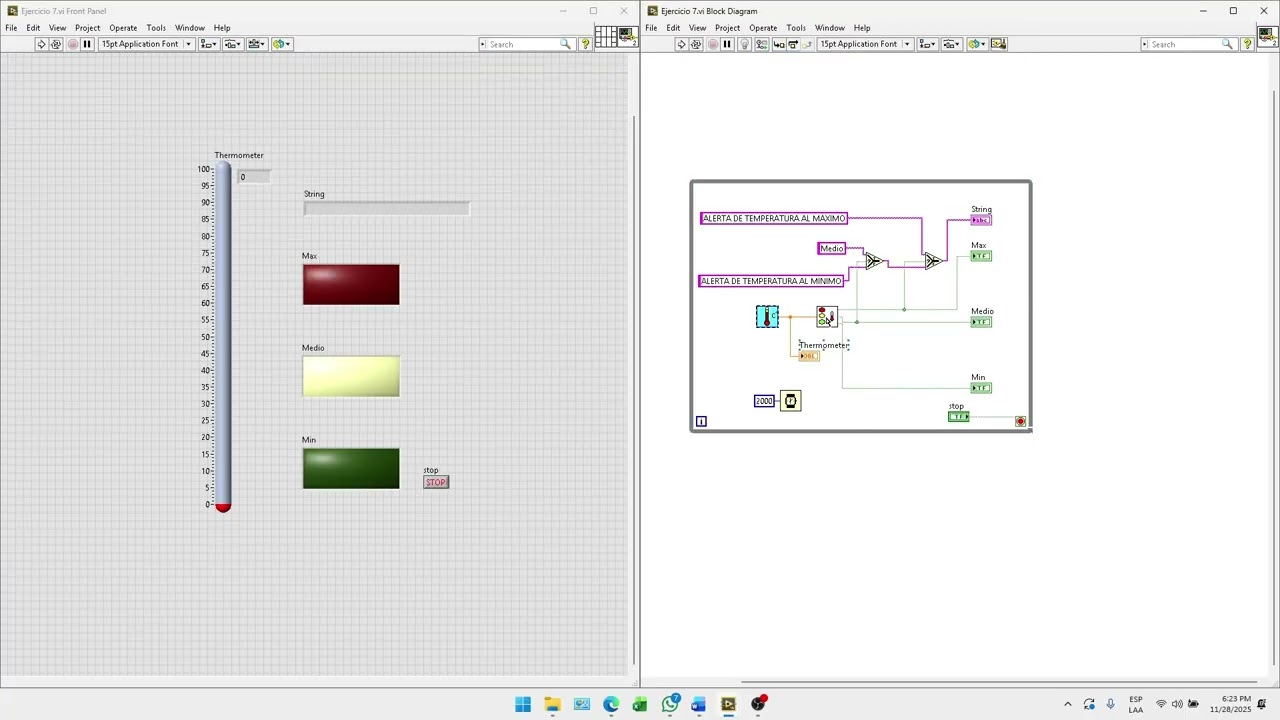The width and height of the screenshot is (1280, 720).
Task: Click Run Continuously in the Front Panel toolbar
Action: click(x=56, y=44)
